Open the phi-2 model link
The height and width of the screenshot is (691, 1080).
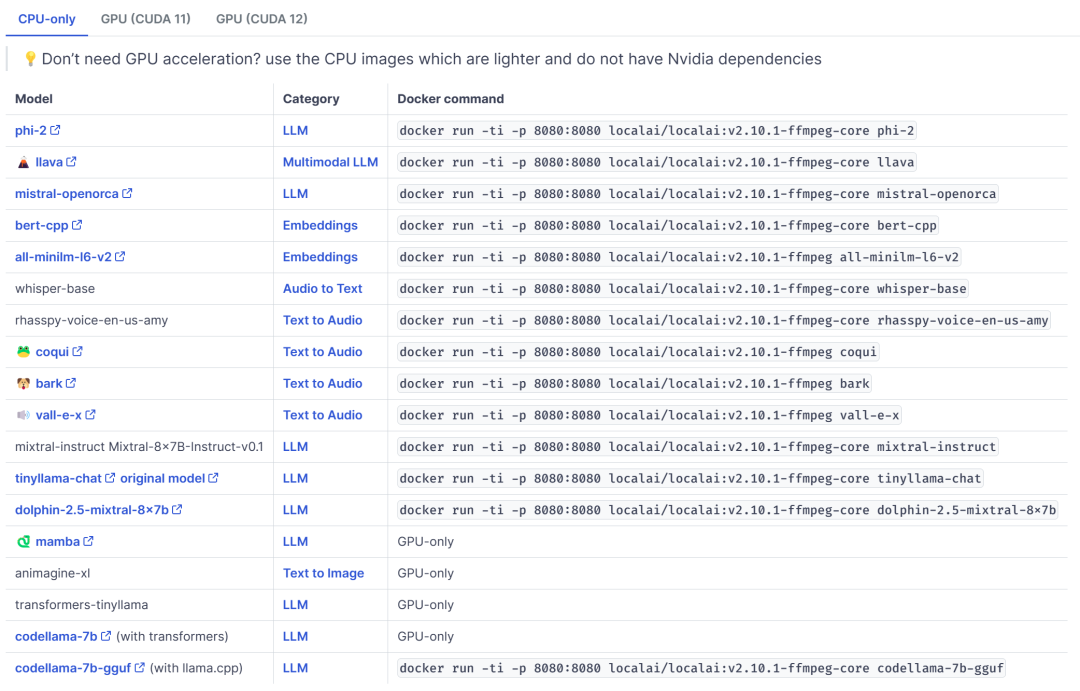click(31, 131)
